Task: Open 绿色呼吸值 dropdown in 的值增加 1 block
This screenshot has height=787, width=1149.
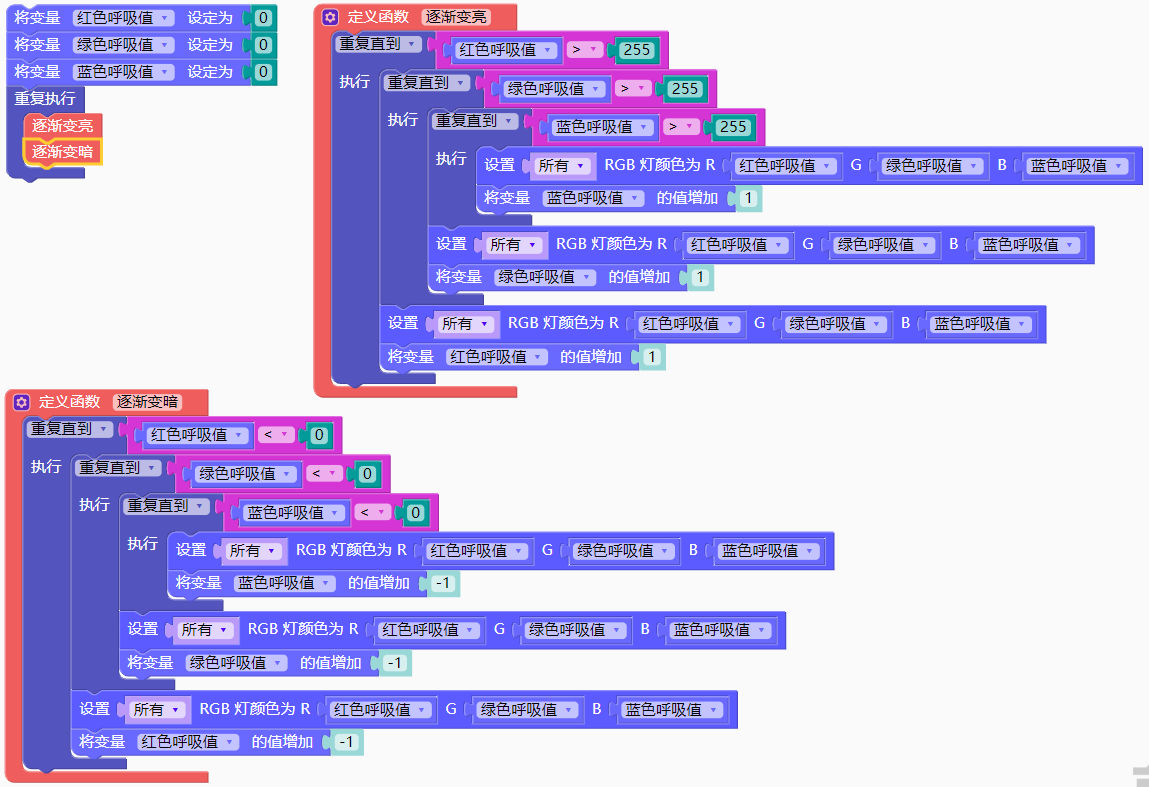Action: [x=544, y=277]
